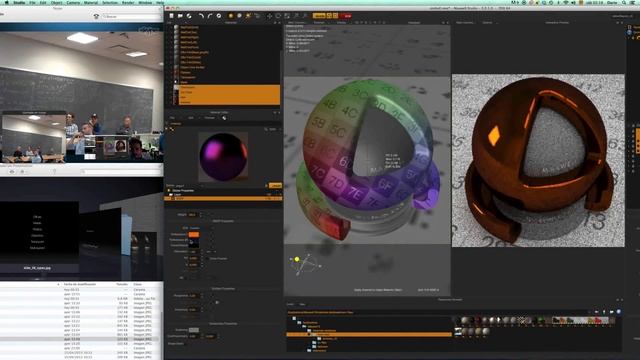Click the search field in the video call window
The height and width of the screenshot is (360, 640).
point(131,16)
